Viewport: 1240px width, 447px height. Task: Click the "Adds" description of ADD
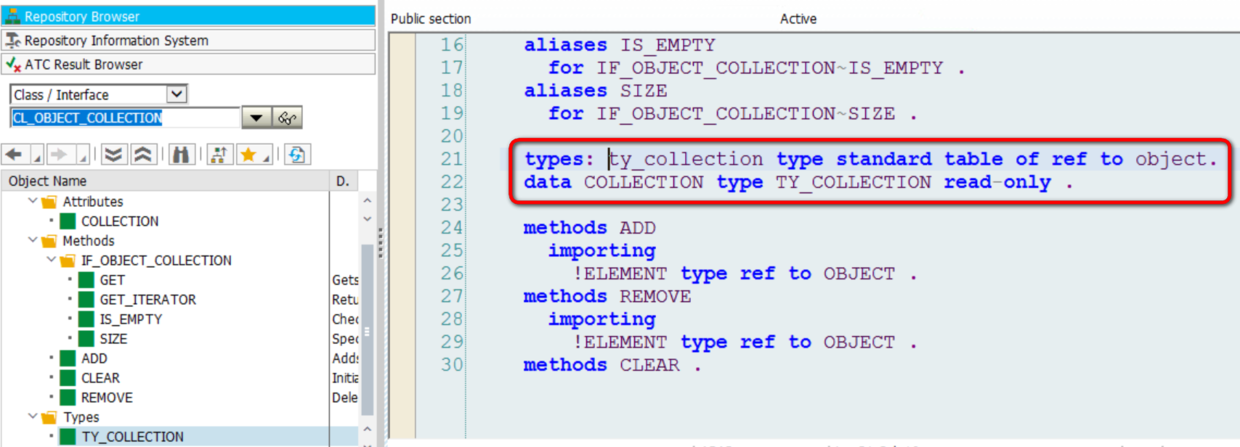tap(345, 358)
